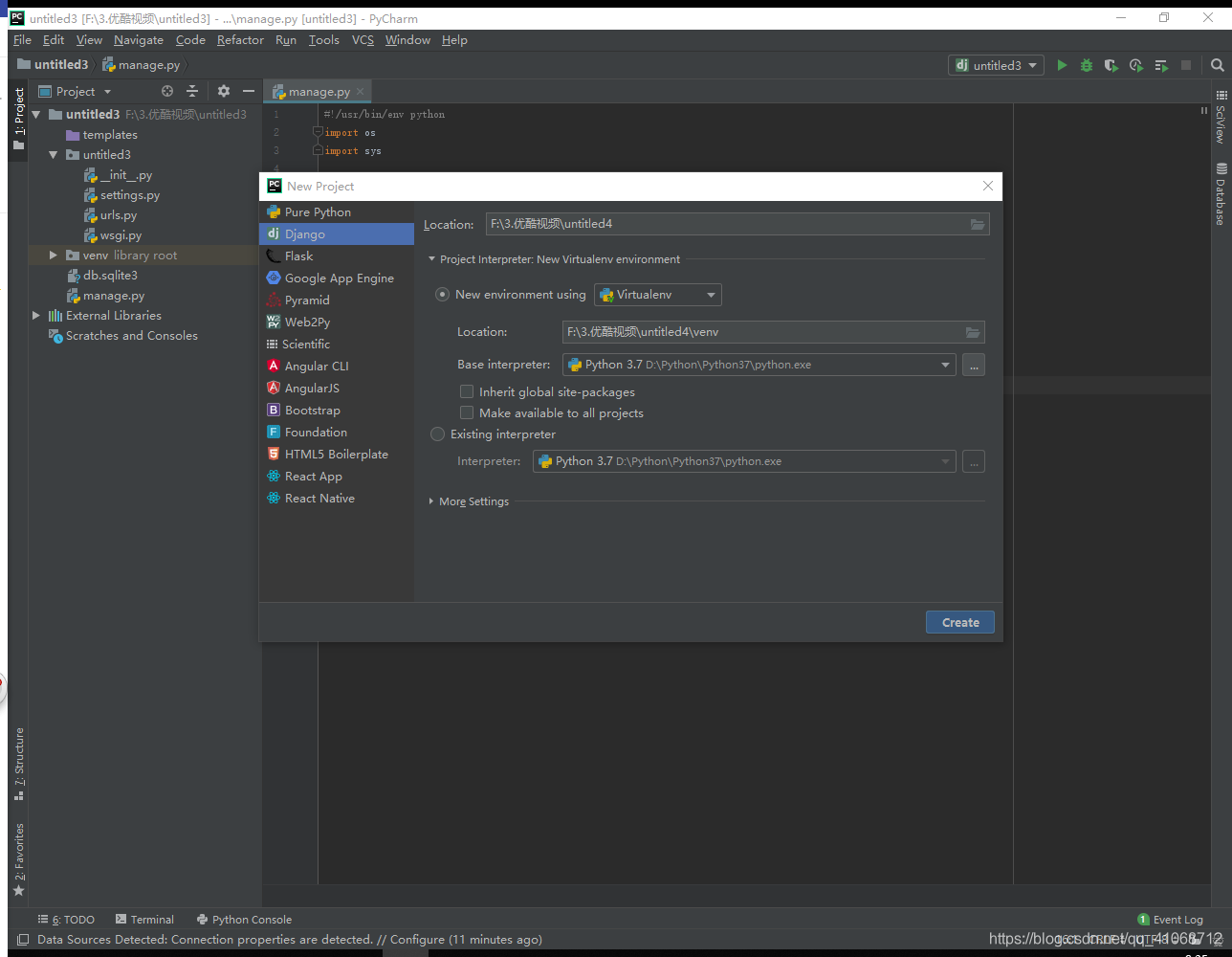Select Web2Py project type
The width and height of the screenshot is (1232, 957).
coord(337,322)
